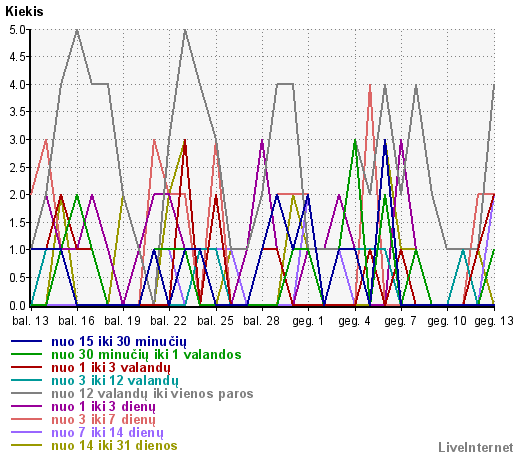Click the 'nuo 15 iki 30 minučių' legend label
The width and height of the screenshot is (520, 457).
pos(119,342)
